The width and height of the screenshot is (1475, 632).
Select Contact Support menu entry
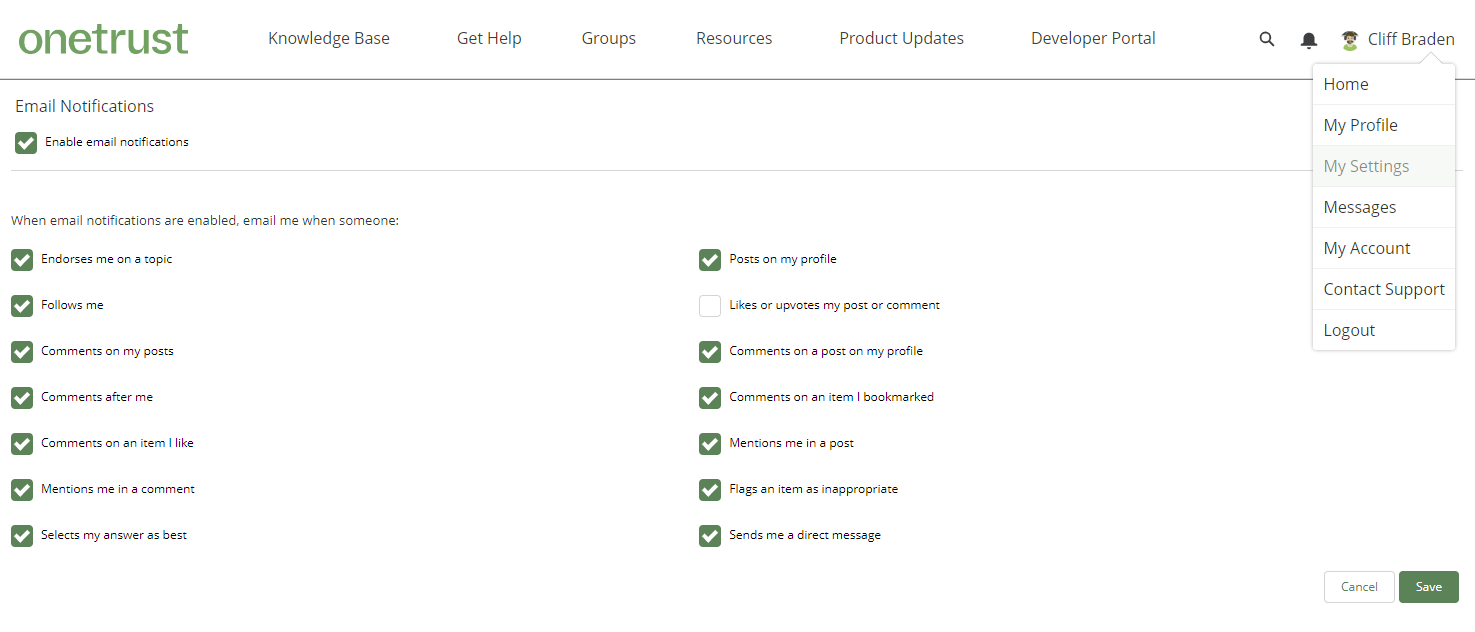tap(1383, 289)
